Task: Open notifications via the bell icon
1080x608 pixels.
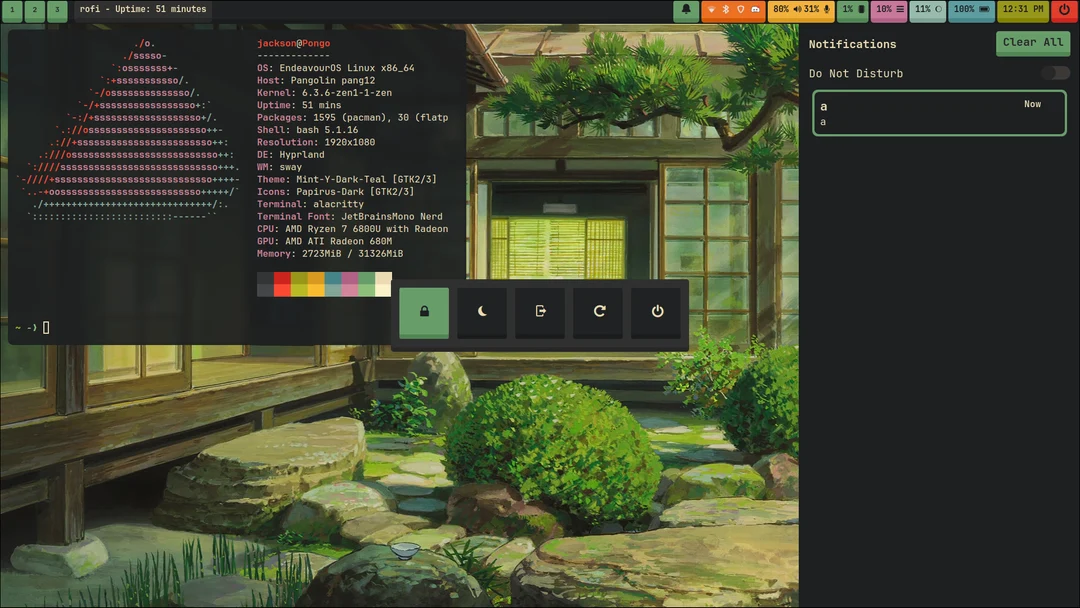Action: point(686,10)
